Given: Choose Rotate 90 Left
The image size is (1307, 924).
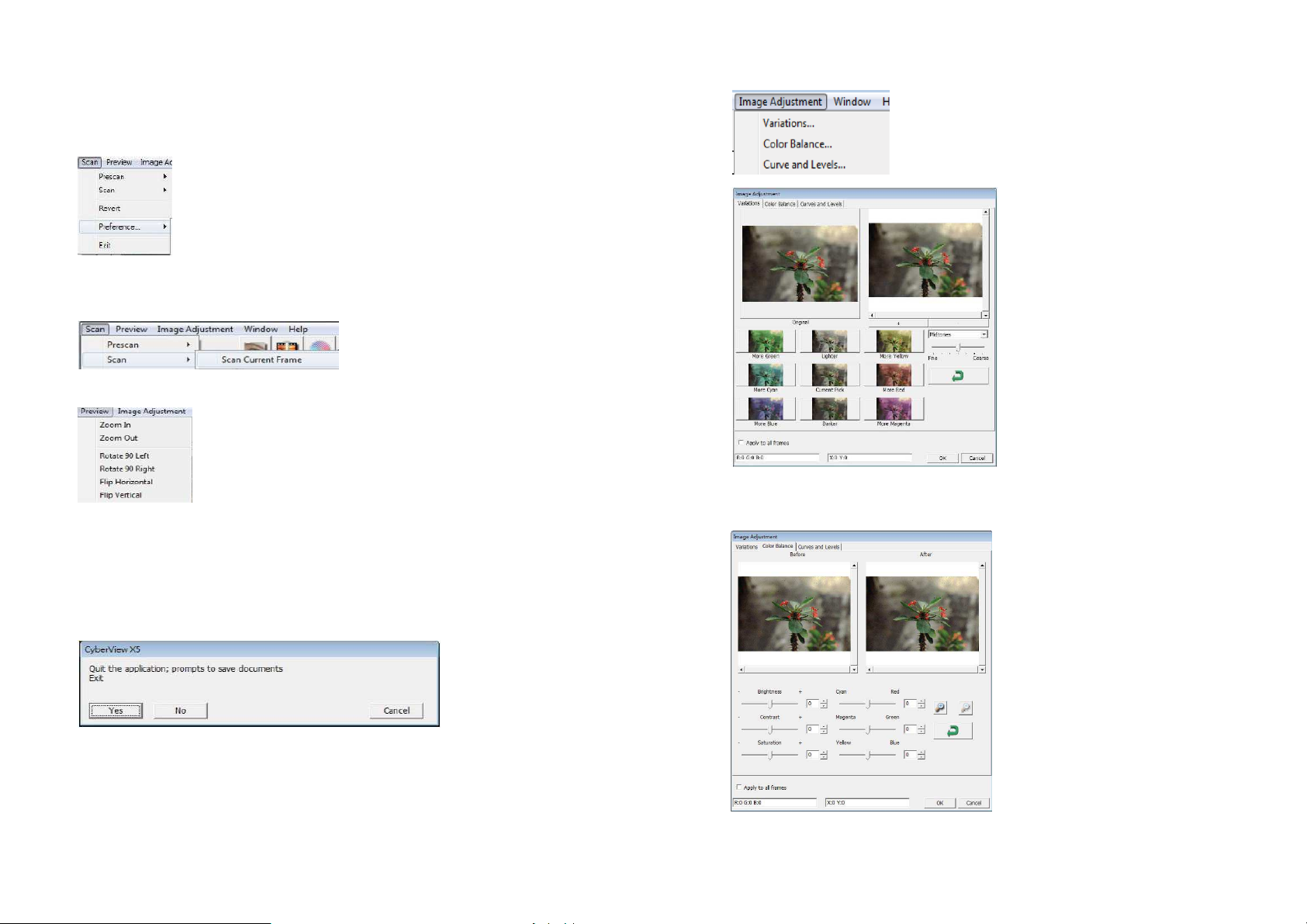Looking at the screenshot, I should pyautogui.click(x=124, y=456).
